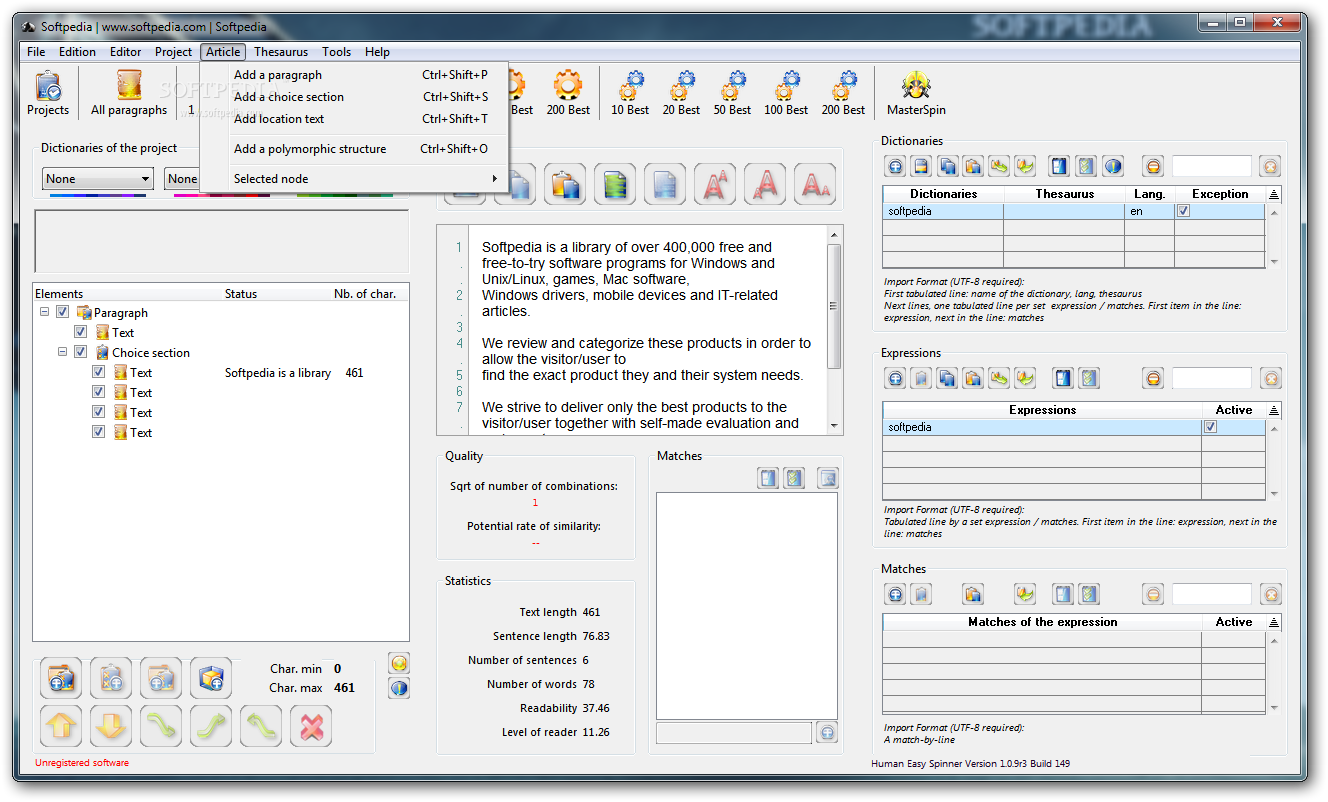The image size is (1328, 802).
Task: Clear Dictionaries filter with orange X icon
Action: 1270,166
